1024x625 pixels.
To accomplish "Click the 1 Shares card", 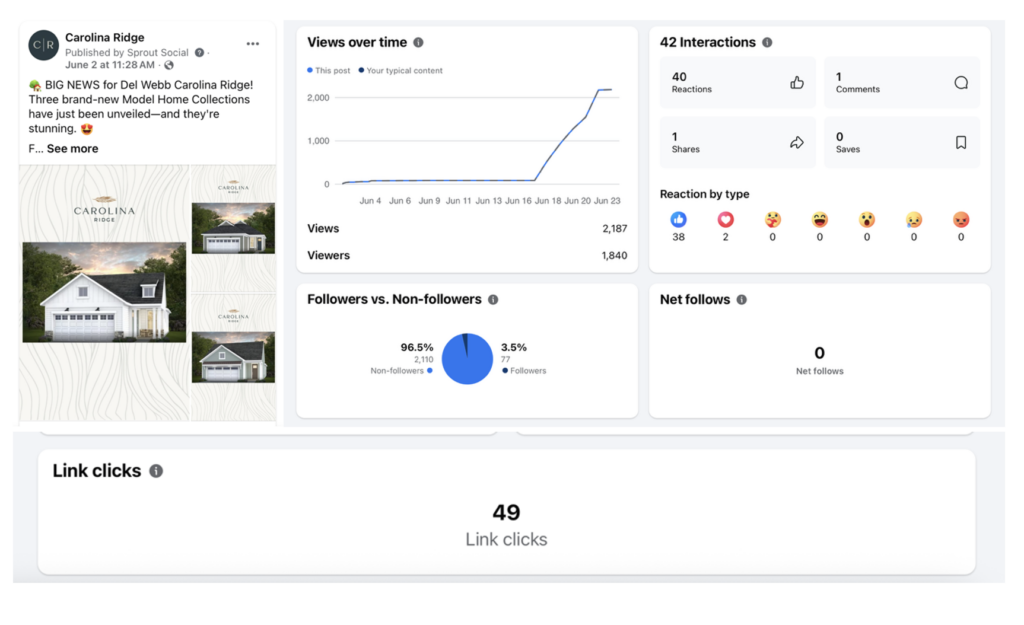I will 737,142.
